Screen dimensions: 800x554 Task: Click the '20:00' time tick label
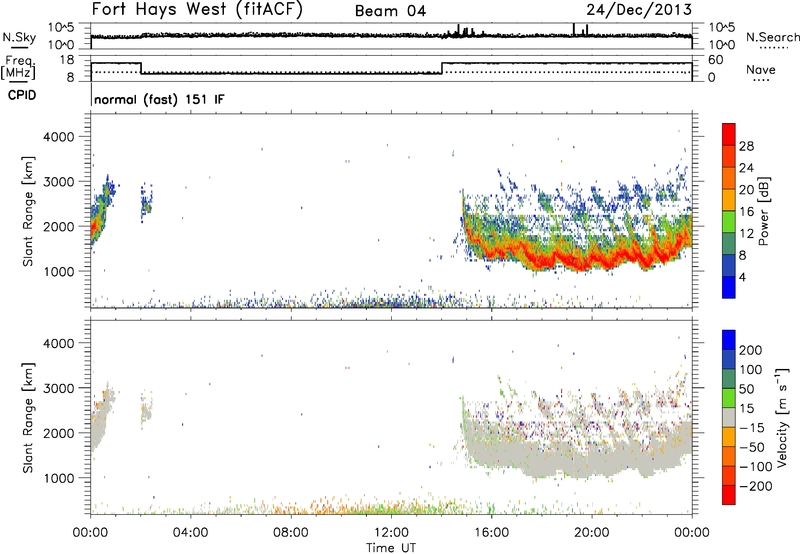(x=592, y=533)
